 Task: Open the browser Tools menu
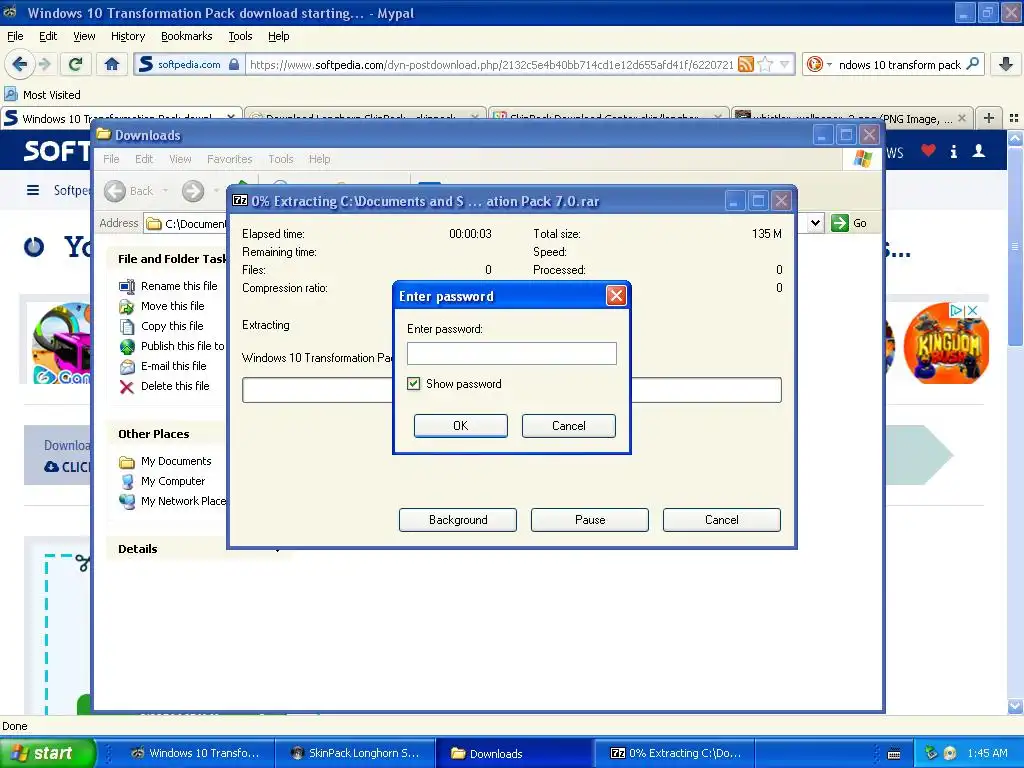pos(240,36)
